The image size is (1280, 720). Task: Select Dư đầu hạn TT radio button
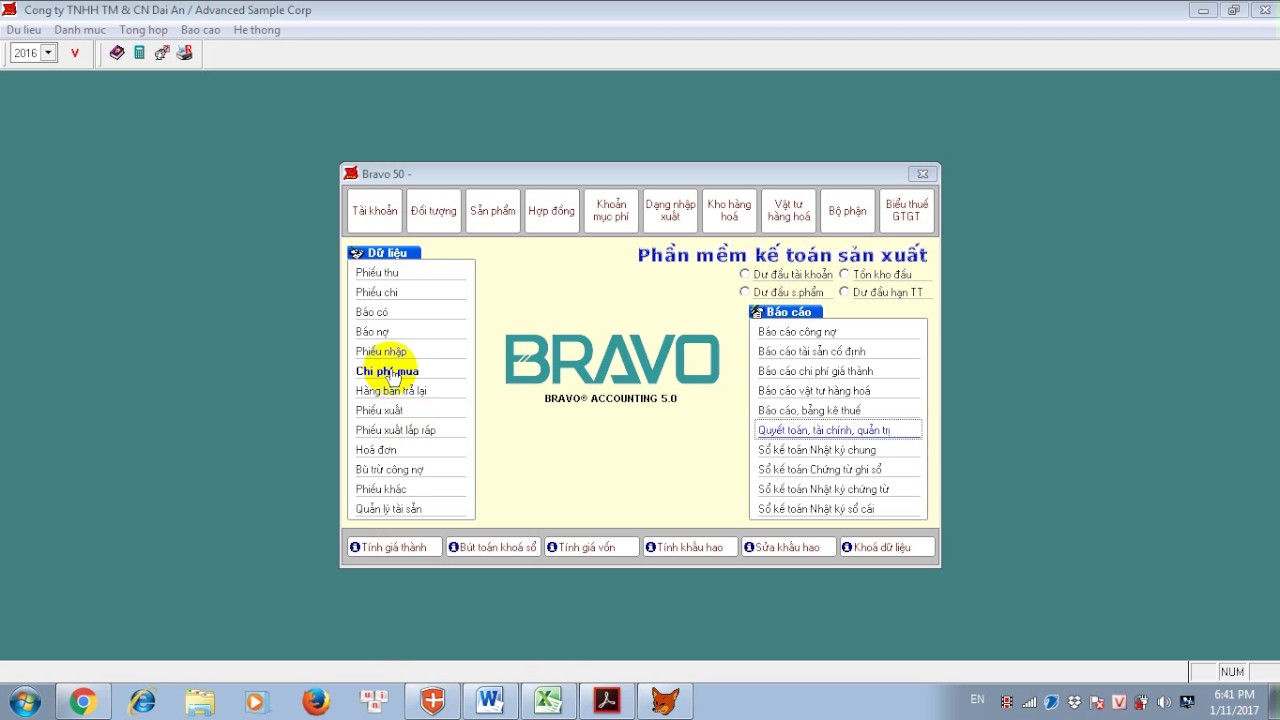point(844,292)
